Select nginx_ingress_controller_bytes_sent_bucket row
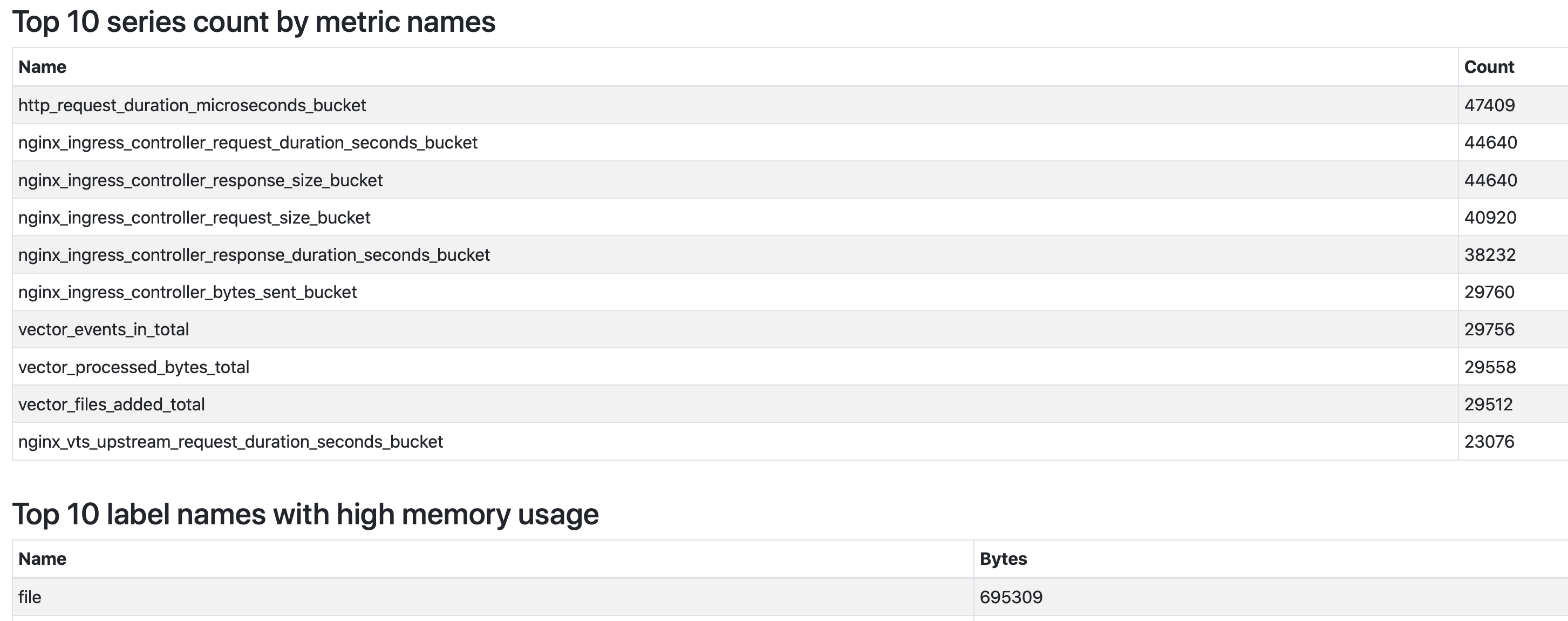The height and width of the screenshot is (621, 1568). point(790,292)
